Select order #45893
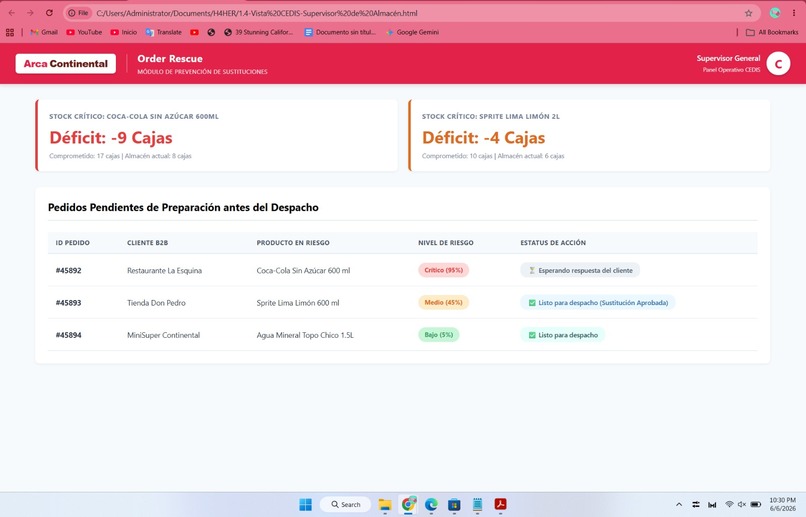This screenshot has height=517, width=806. click(68, 303)
